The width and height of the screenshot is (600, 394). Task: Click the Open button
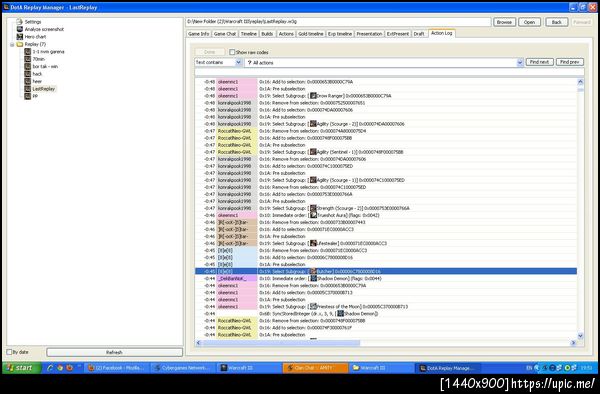coord(530,22)
